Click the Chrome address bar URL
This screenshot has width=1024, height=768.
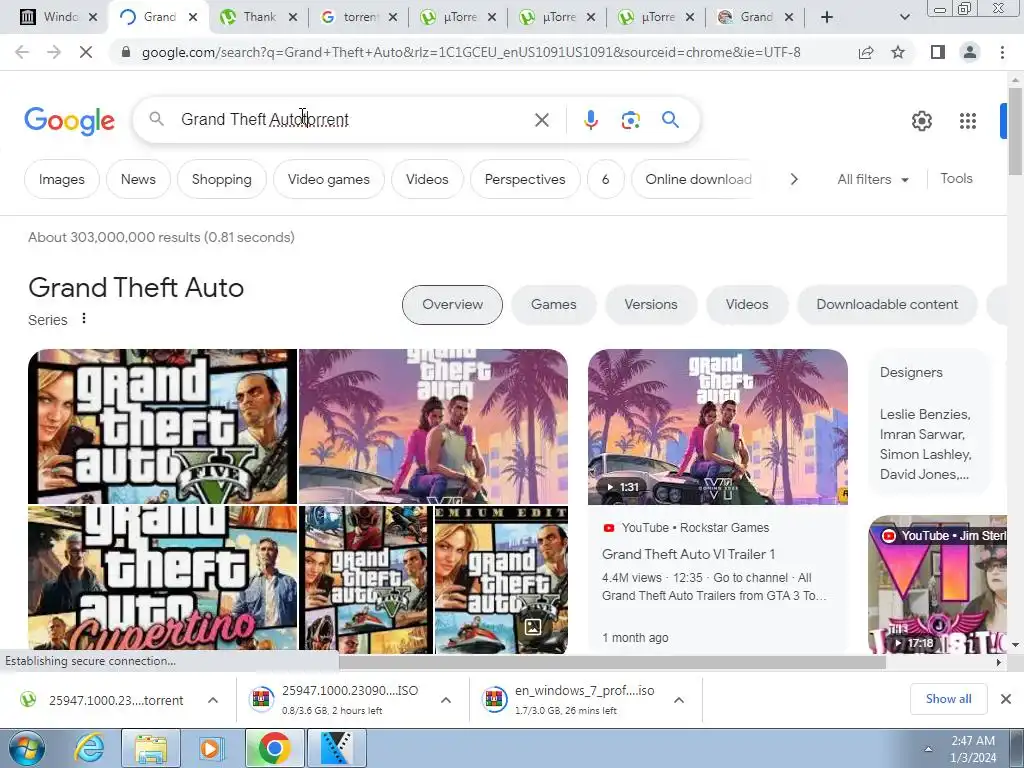pyautogui.click(x=471, y=52)
